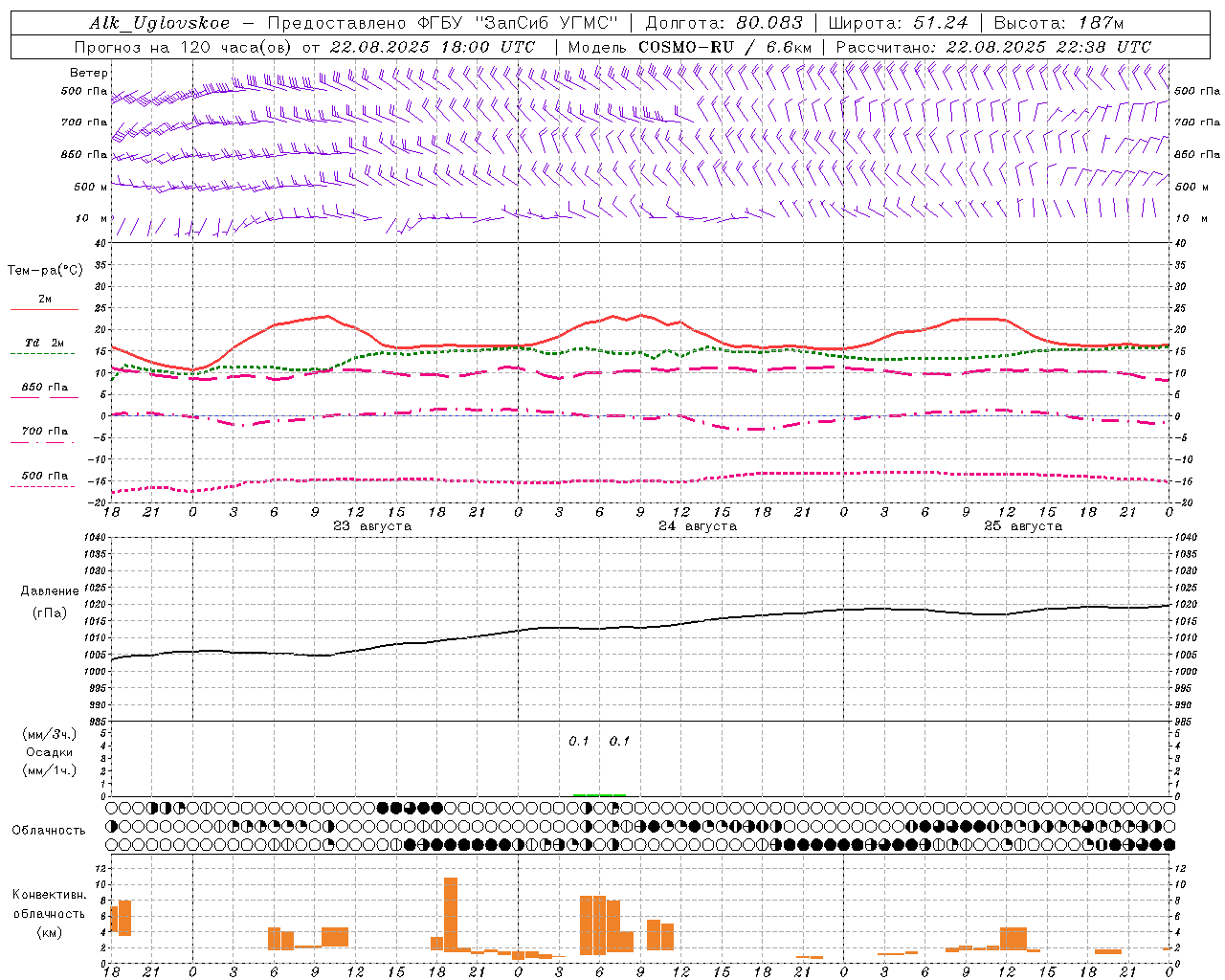This screenshot has width=1225, height=980.
Task: Click the Тем-ра(°C) temperature panel label
Action: [45, 271]
